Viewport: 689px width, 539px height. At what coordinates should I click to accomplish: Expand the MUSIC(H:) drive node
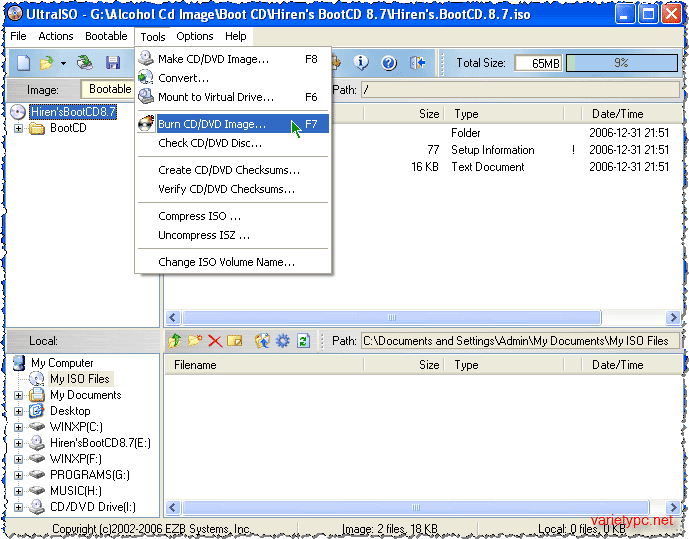(18, 491)
